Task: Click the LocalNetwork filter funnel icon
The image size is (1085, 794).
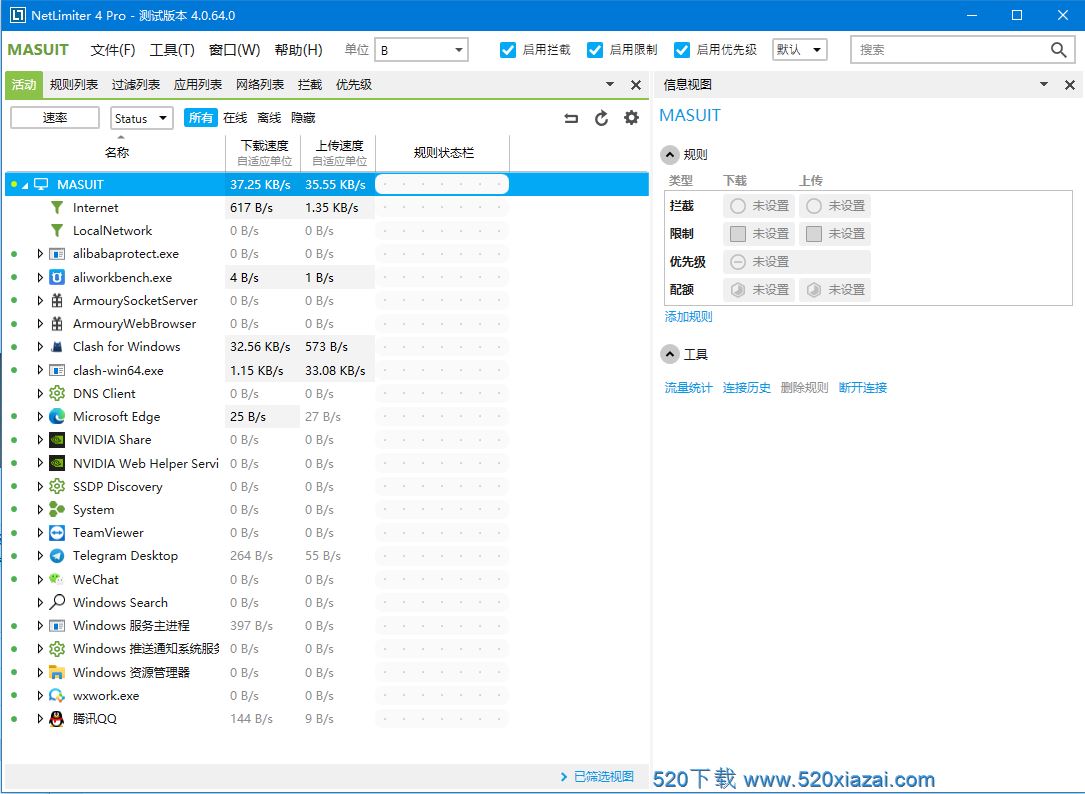Action: [x=57, y=231]
